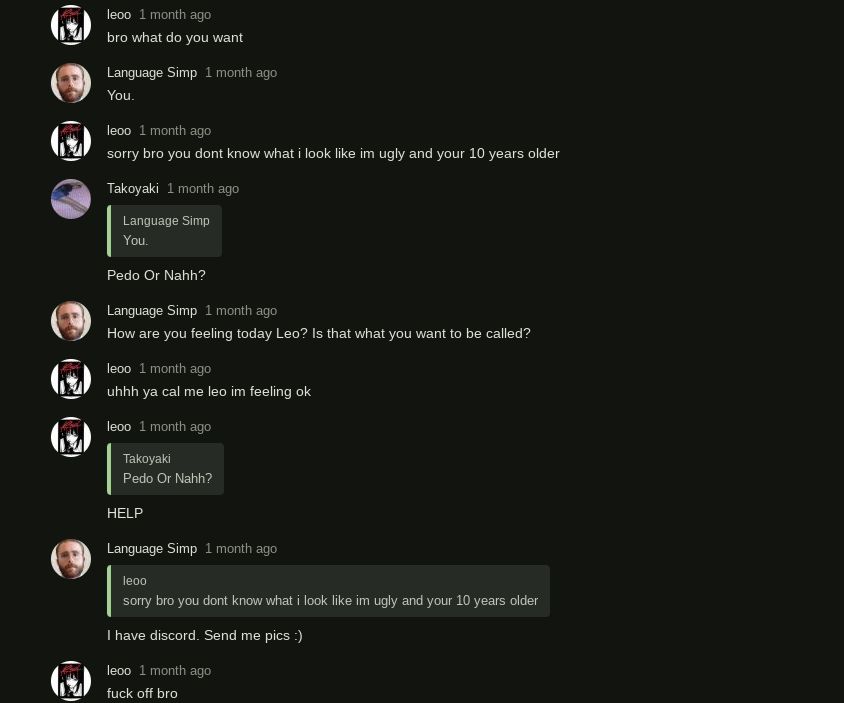Click leoo's avatar next to the "sorry bro" message

tap(71, 141)
